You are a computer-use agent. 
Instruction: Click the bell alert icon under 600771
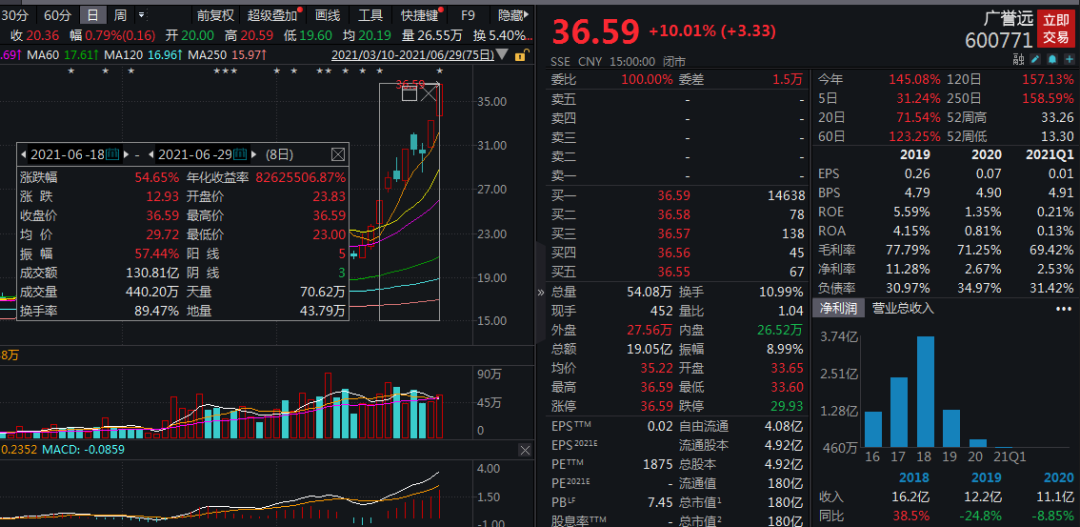1052,59
